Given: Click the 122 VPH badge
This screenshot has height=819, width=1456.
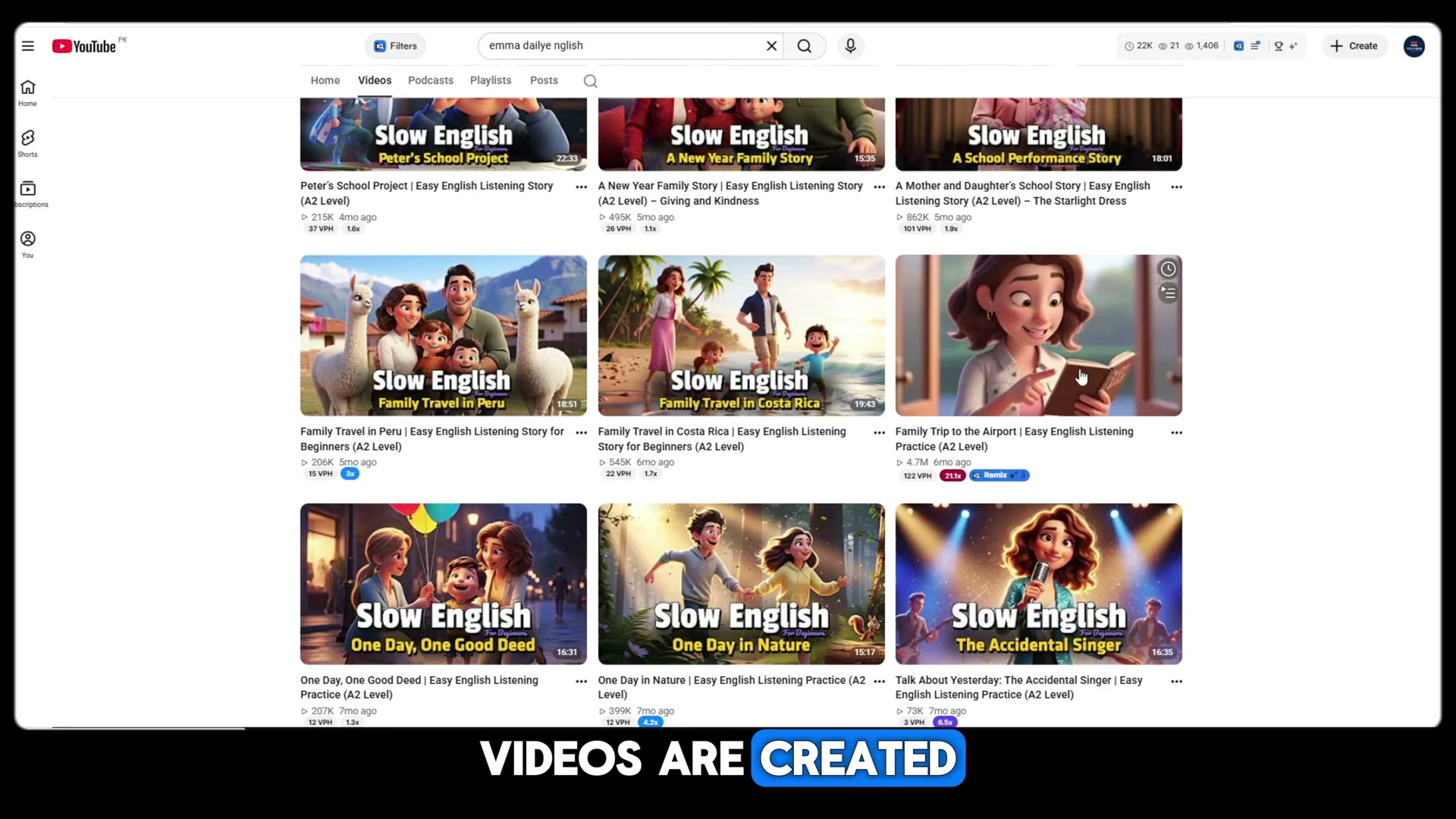Looking at the screenshot, I should click(x=918, y=475).
